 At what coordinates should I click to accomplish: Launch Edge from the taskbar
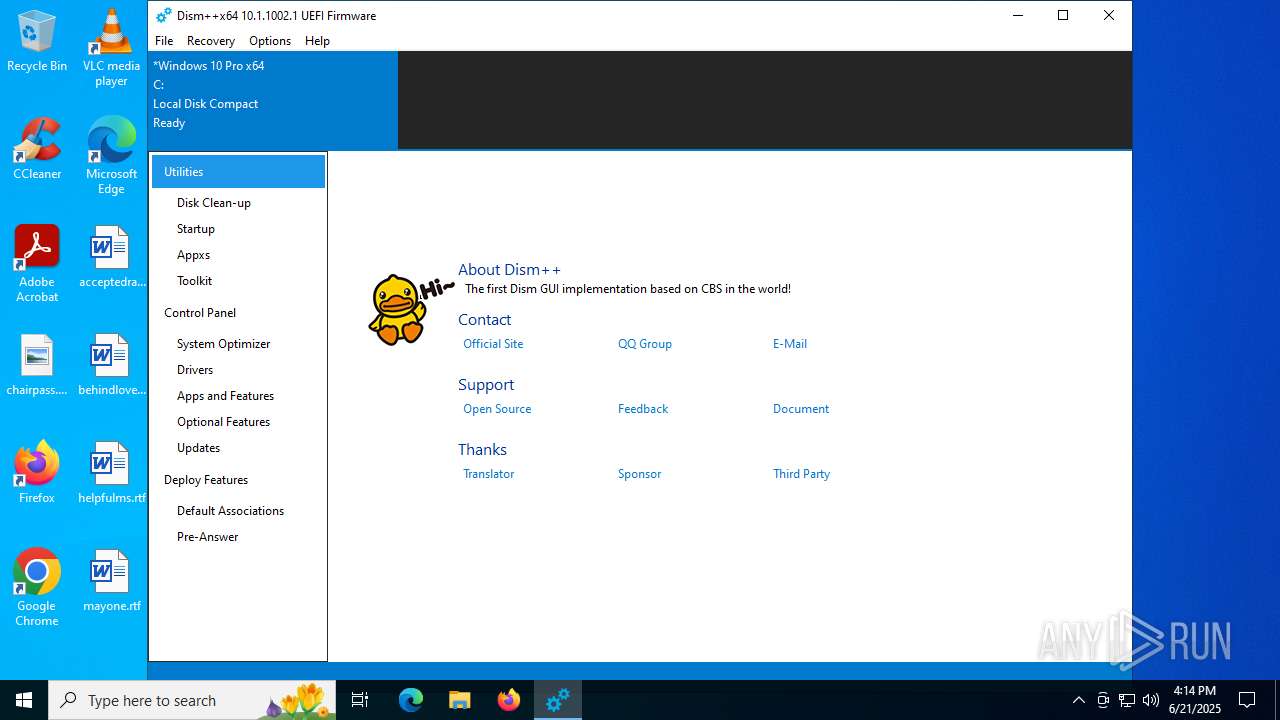411,700
